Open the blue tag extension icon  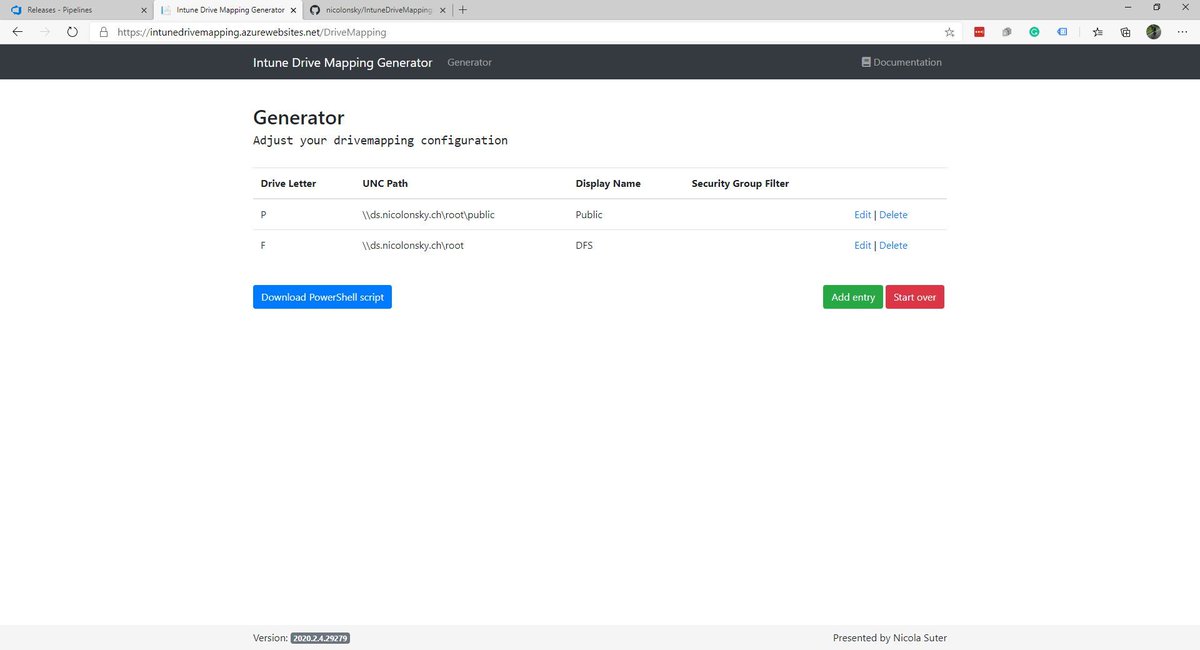pos(1062,32)
